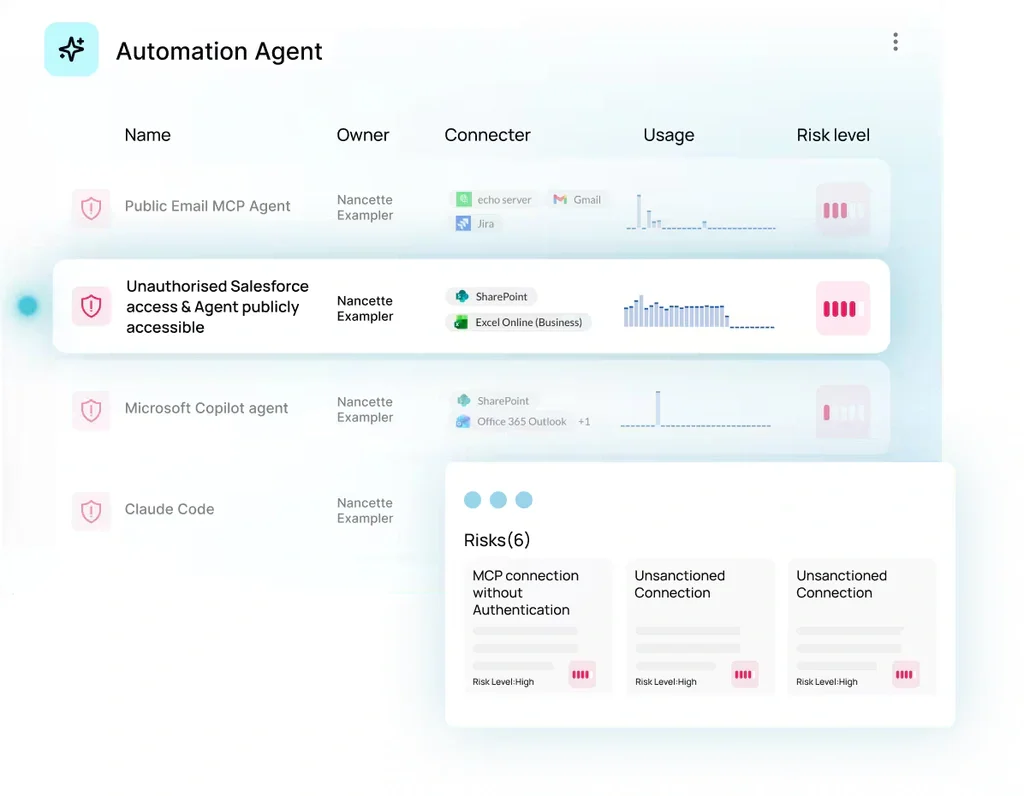Open the three-dot options menu
Viewport: 1024px width, 796px height.
click(895, 42)
